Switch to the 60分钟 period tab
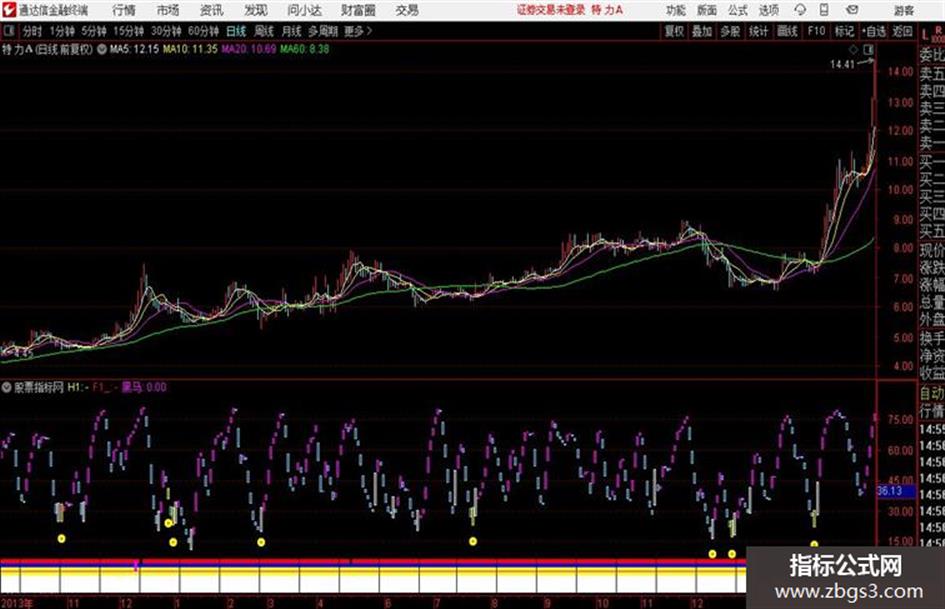 (x=203, y=31)
